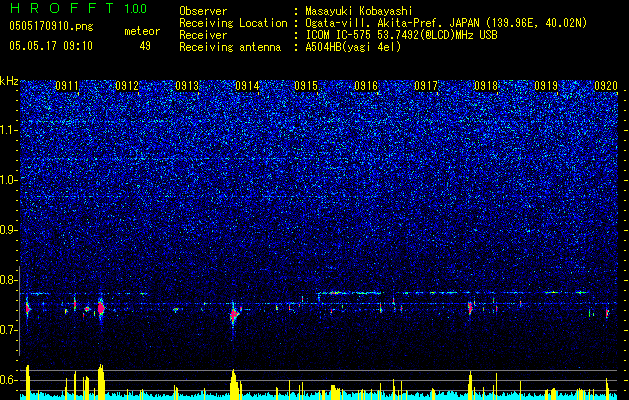Click the 1.0 kHz axis label
Image resolution: width=629 pixels, height=400 pixels.
click(x=9, y=180)
